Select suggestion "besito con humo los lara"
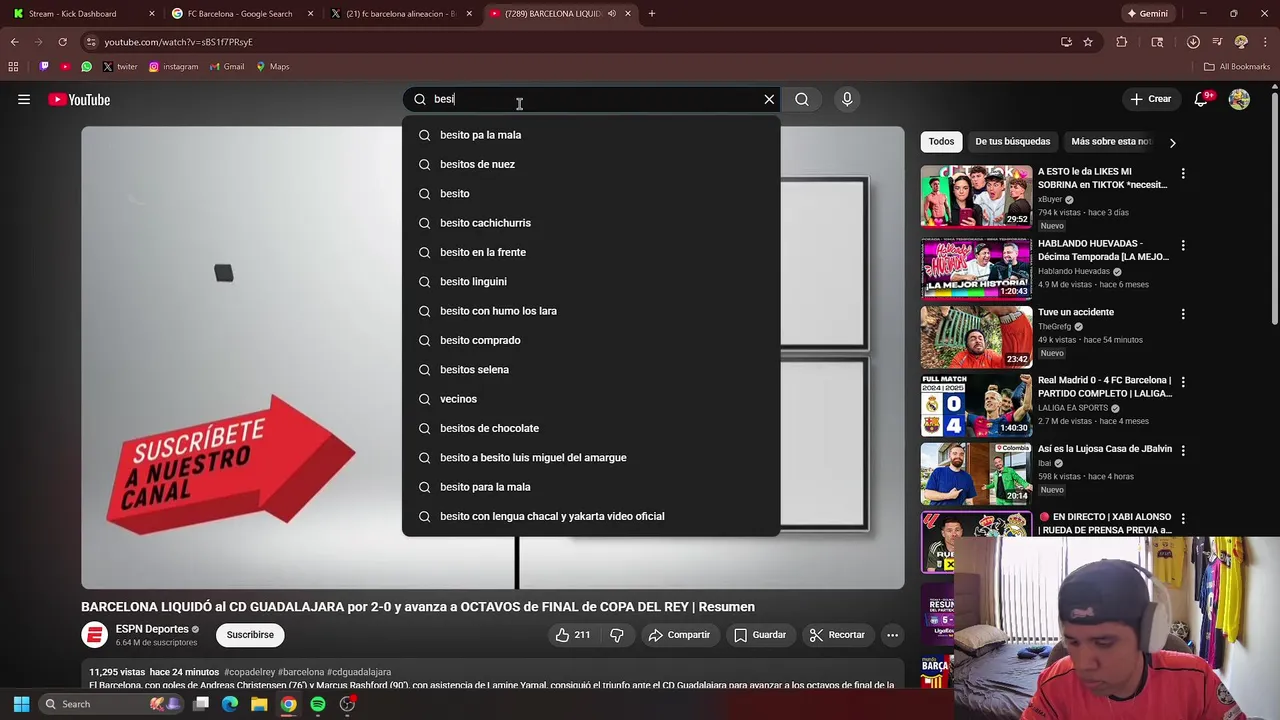 591,311
